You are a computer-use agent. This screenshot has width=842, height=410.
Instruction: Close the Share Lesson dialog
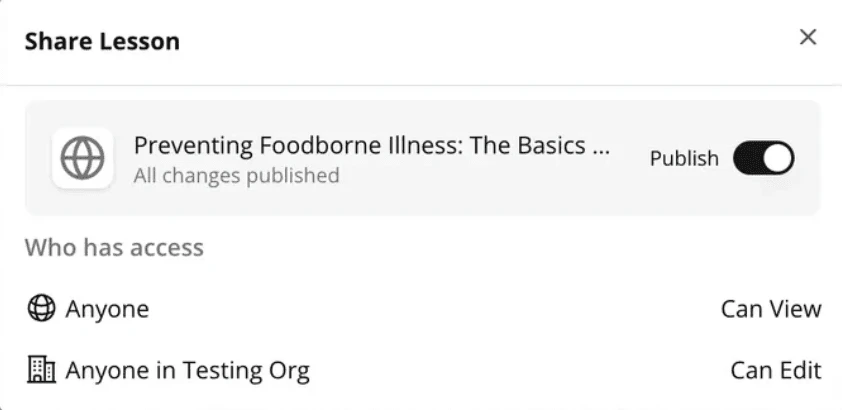[808, 38]
